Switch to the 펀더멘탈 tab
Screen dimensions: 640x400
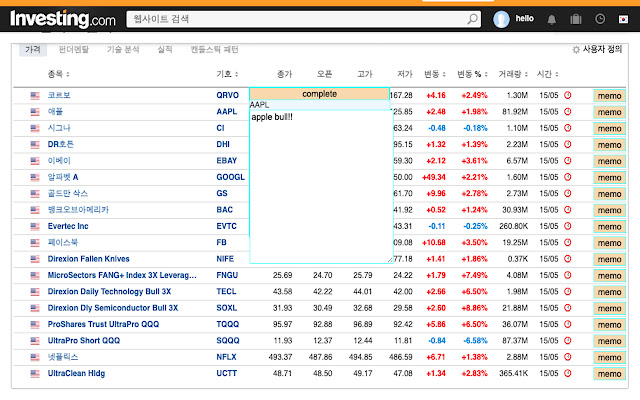pos(74,49)
